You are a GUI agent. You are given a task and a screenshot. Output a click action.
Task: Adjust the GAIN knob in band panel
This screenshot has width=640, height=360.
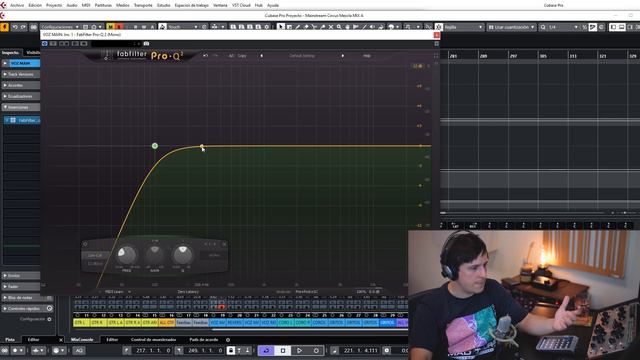(155, 255)
